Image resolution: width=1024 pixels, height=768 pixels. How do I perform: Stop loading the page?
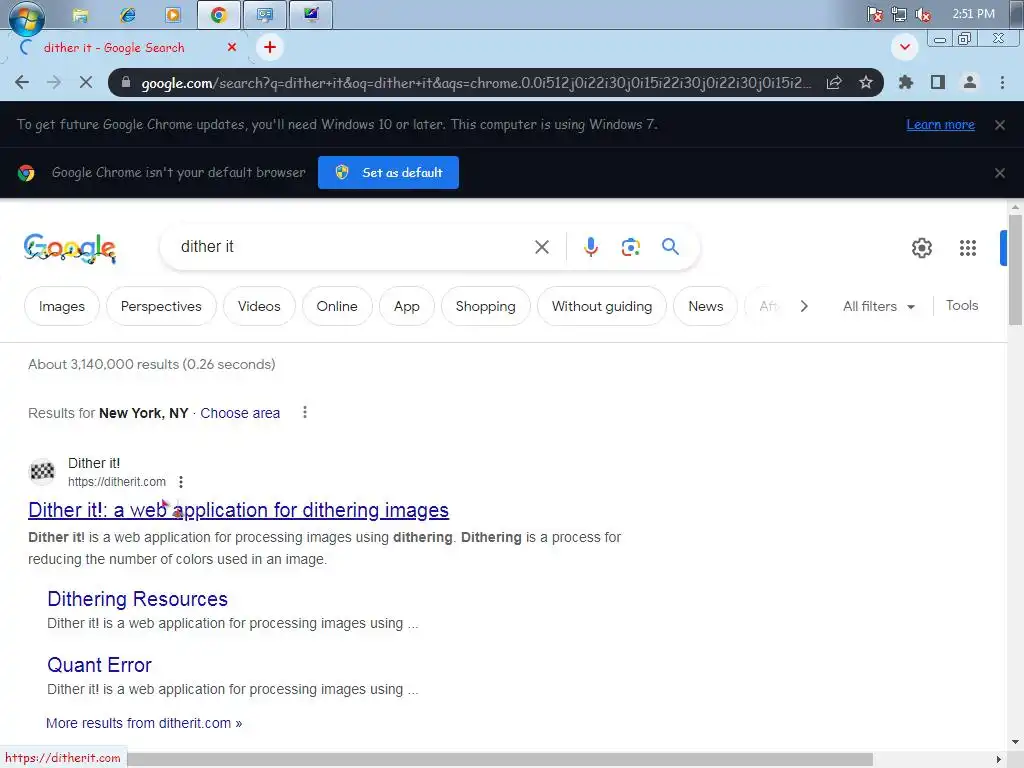click(x=86, y=82)
